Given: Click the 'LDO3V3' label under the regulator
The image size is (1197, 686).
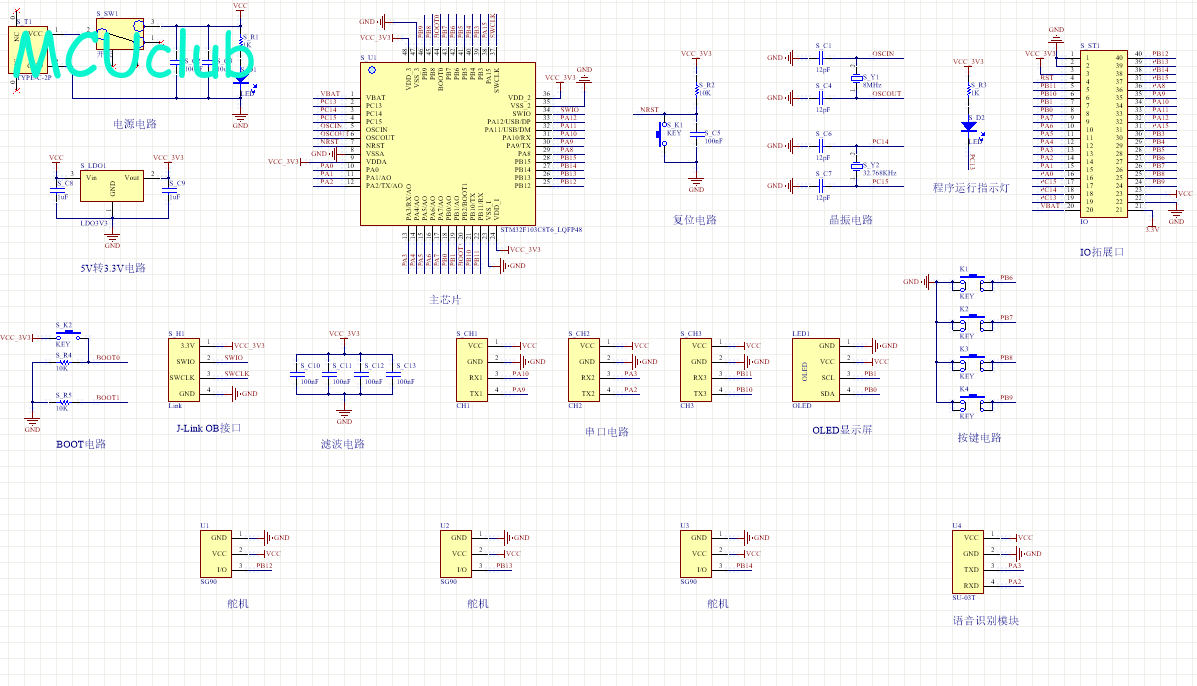Looking at the screenshot, I should 94,224.
